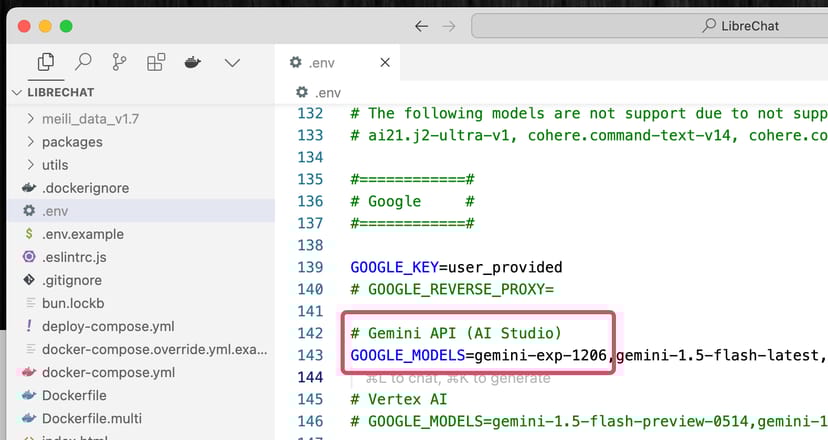
Task: Open the Dockerfile.multi file
Action: [92, 418]
